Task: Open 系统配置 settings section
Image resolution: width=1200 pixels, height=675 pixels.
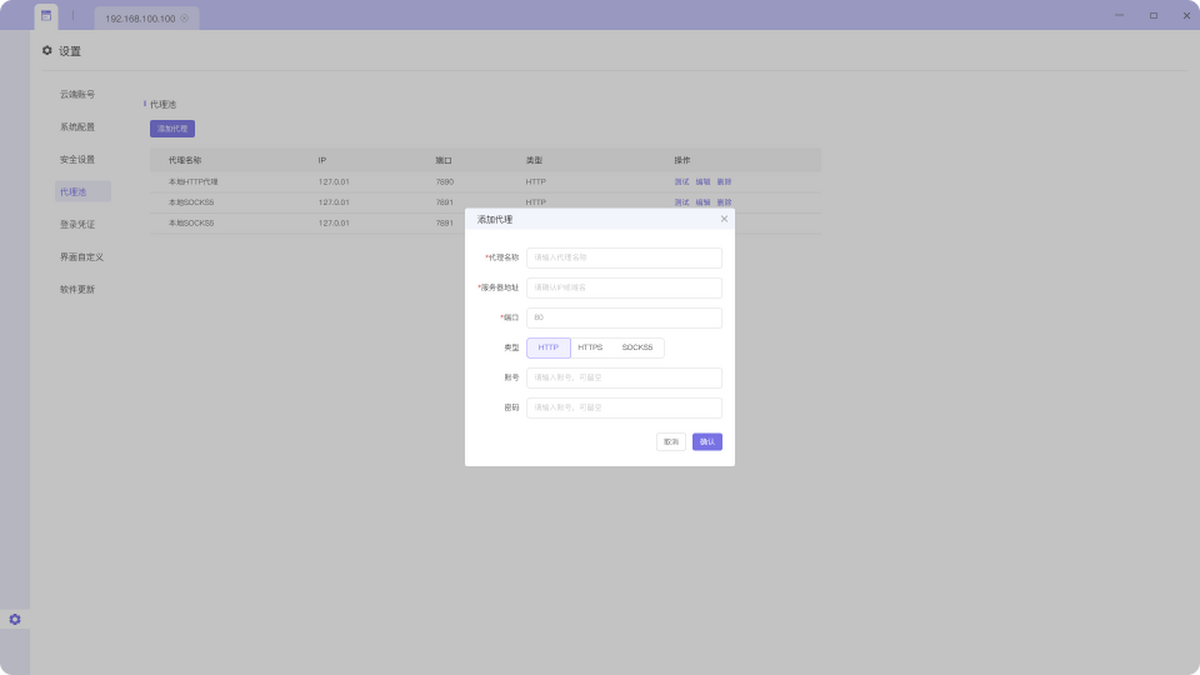Action: (x=77, y=127)
